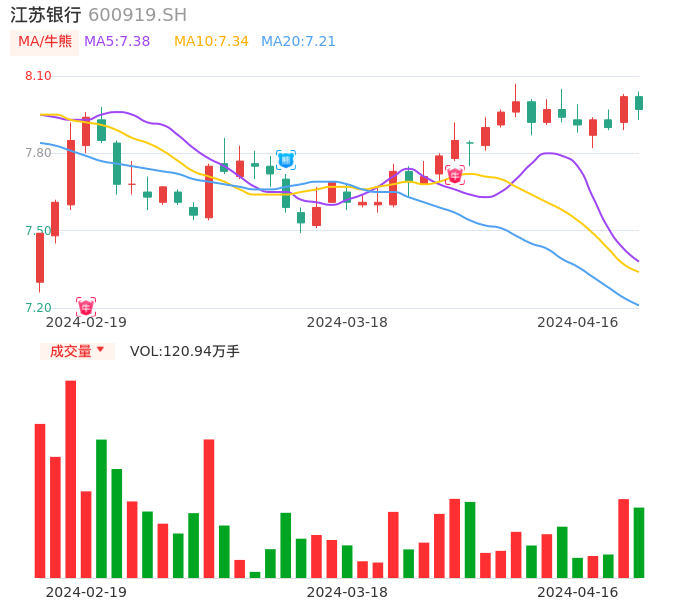The height and width of the screenshot is (606, 686).
Task: Click the 7.80 price axis label
Action: click(38, 153)
